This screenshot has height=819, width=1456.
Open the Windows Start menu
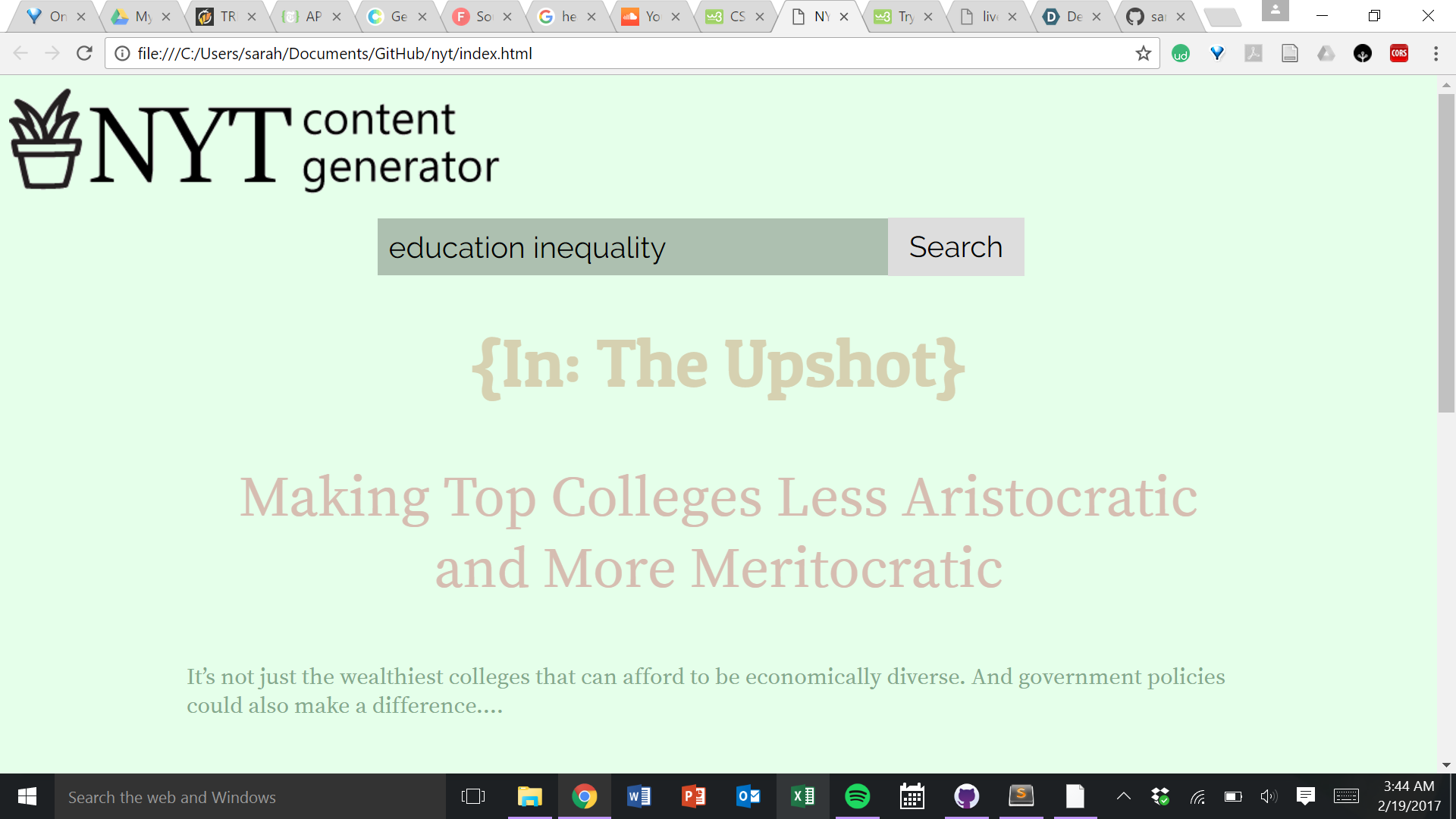tap(27, 796)
